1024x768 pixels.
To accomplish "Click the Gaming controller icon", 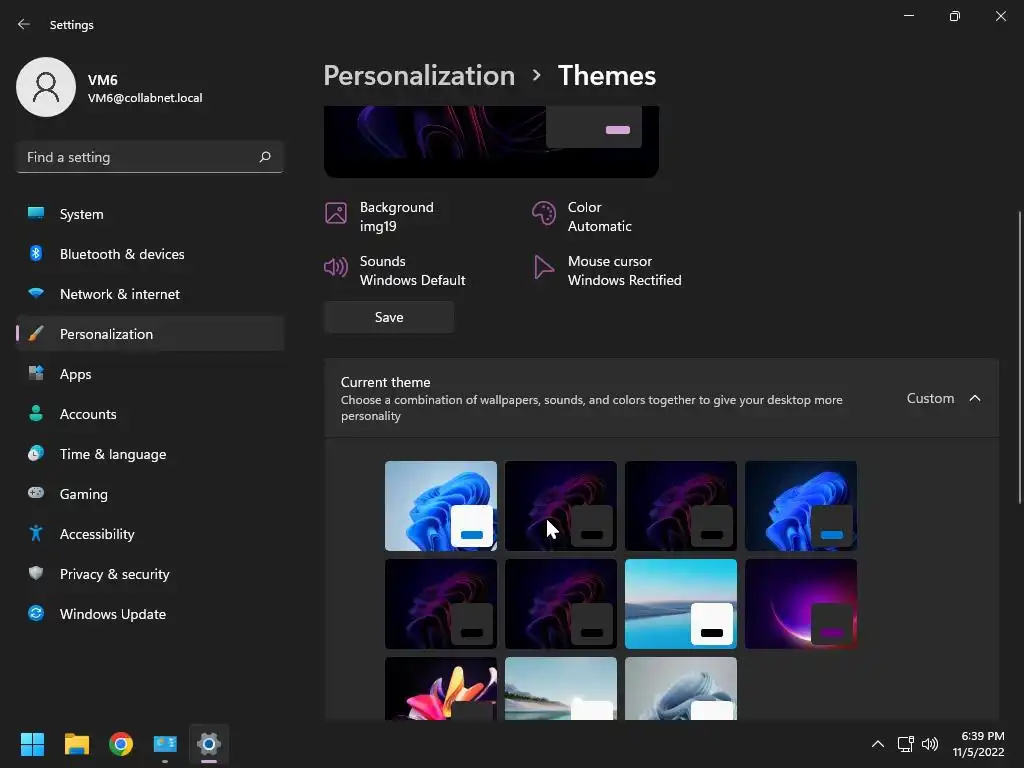I will [x=36, y=493].
